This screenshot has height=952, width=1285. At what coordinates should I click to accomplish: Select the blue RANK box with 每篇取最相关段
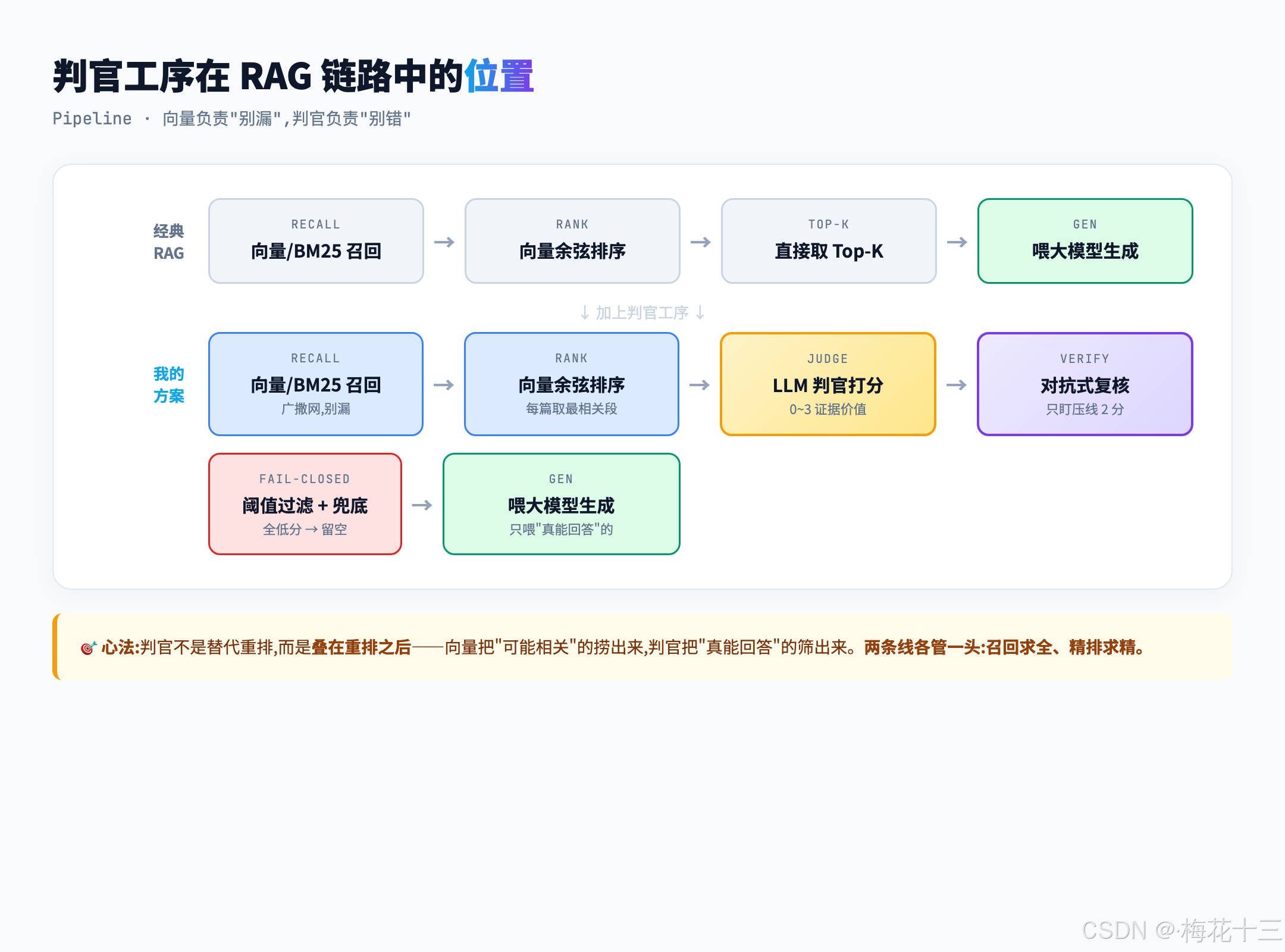point(572,384)
